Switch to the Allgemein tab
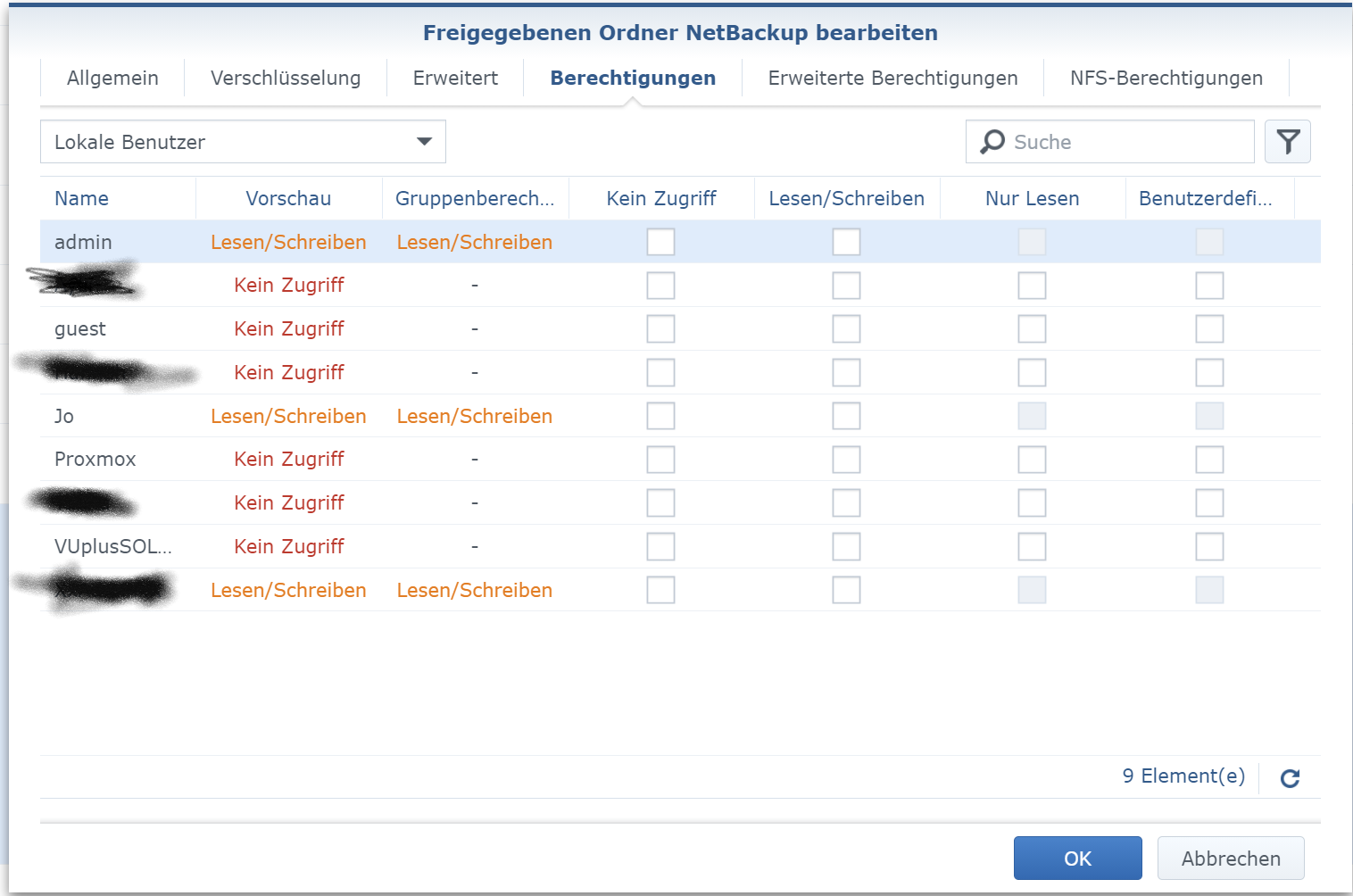Screen dimensions: 1353x896 point(112,79)
